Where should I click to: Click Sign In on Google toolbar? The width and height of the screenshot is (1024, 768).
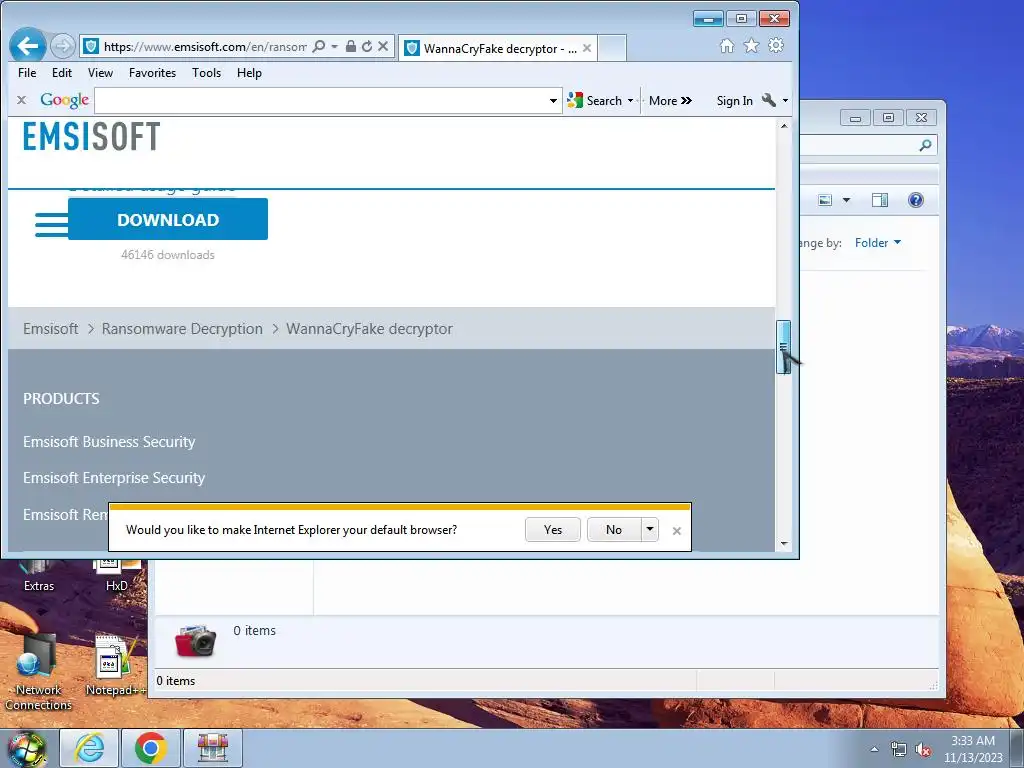tap(735, 101)
